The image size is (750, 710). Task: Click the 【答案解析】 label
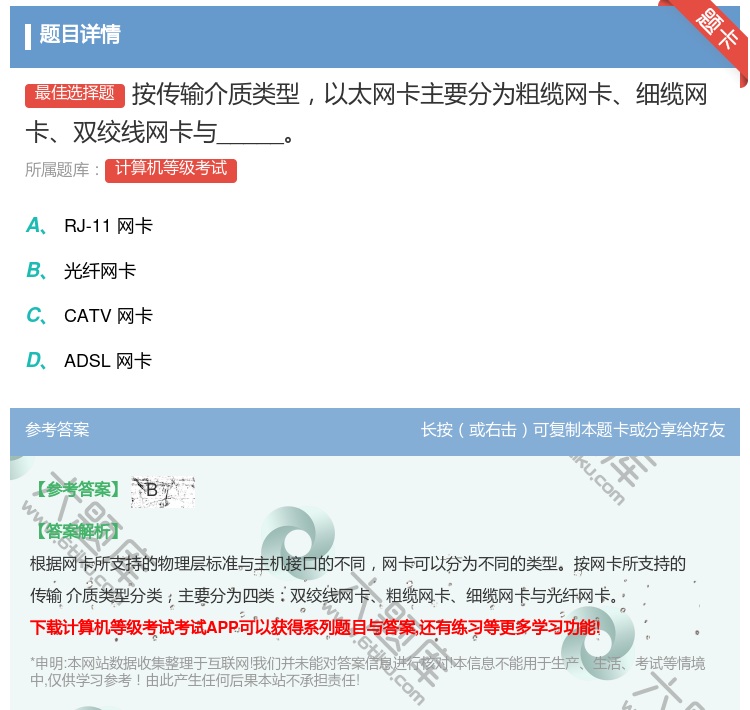[78, 531]
